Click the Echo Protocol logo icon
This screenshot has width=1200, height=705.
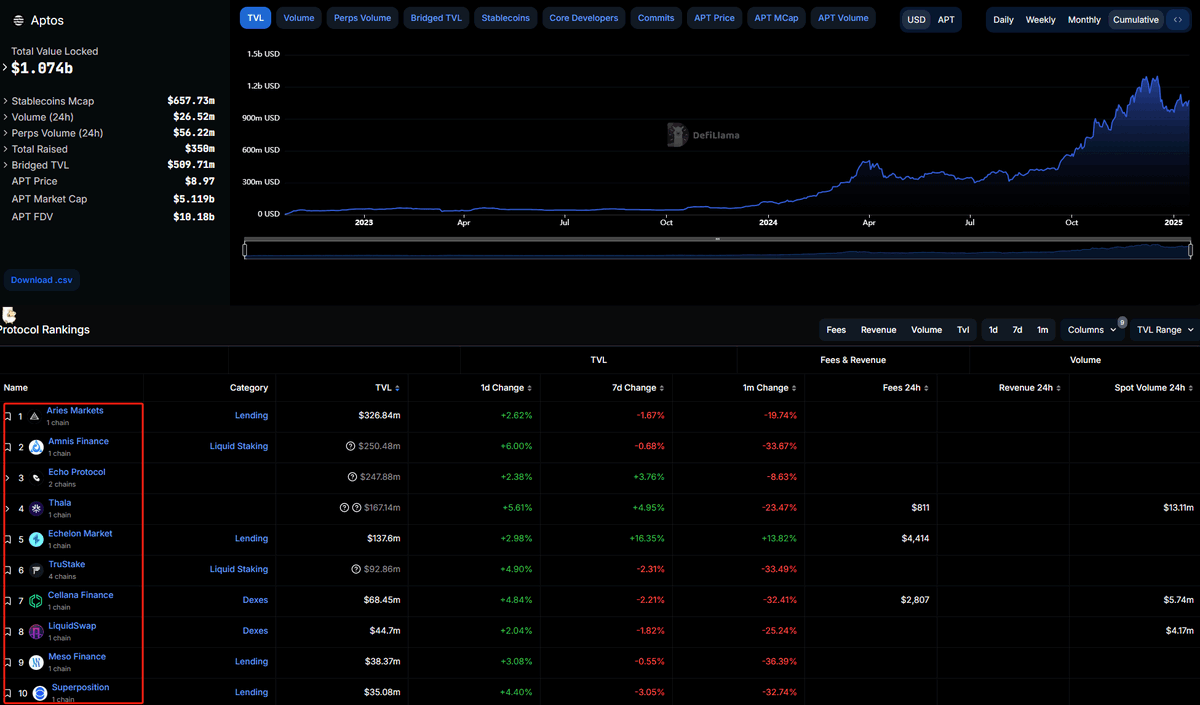pos(36,478)
